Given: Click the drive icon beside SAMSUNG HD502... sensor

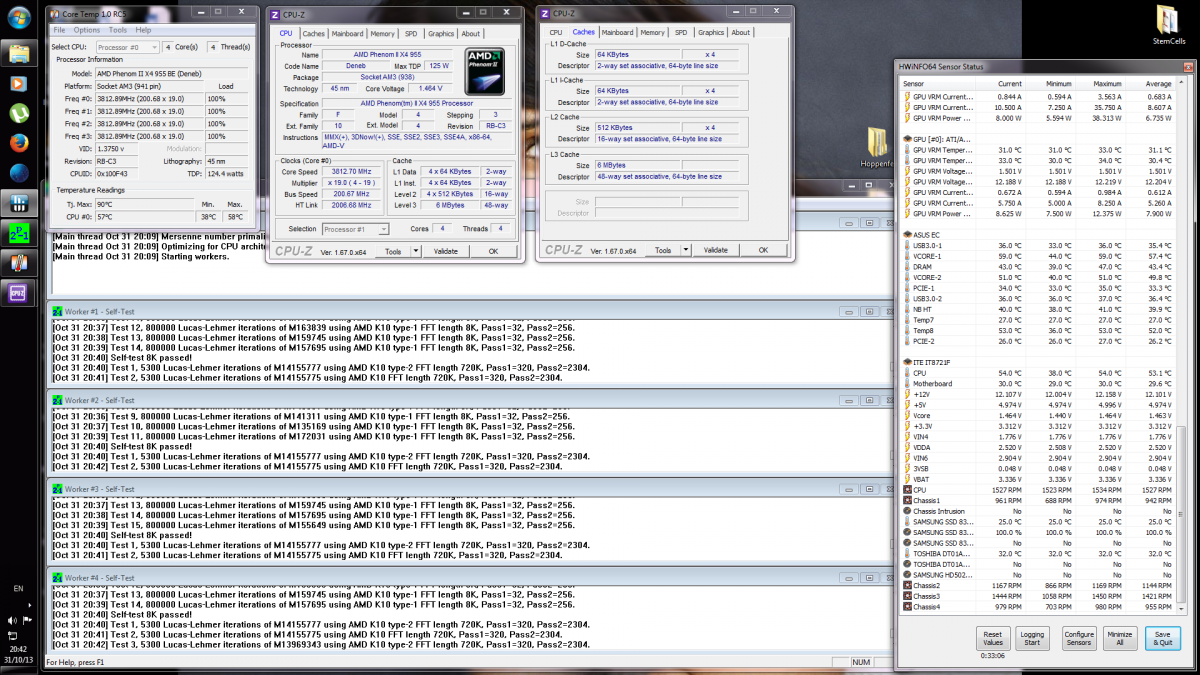Looking at the screenshot, I should (907, 575).
